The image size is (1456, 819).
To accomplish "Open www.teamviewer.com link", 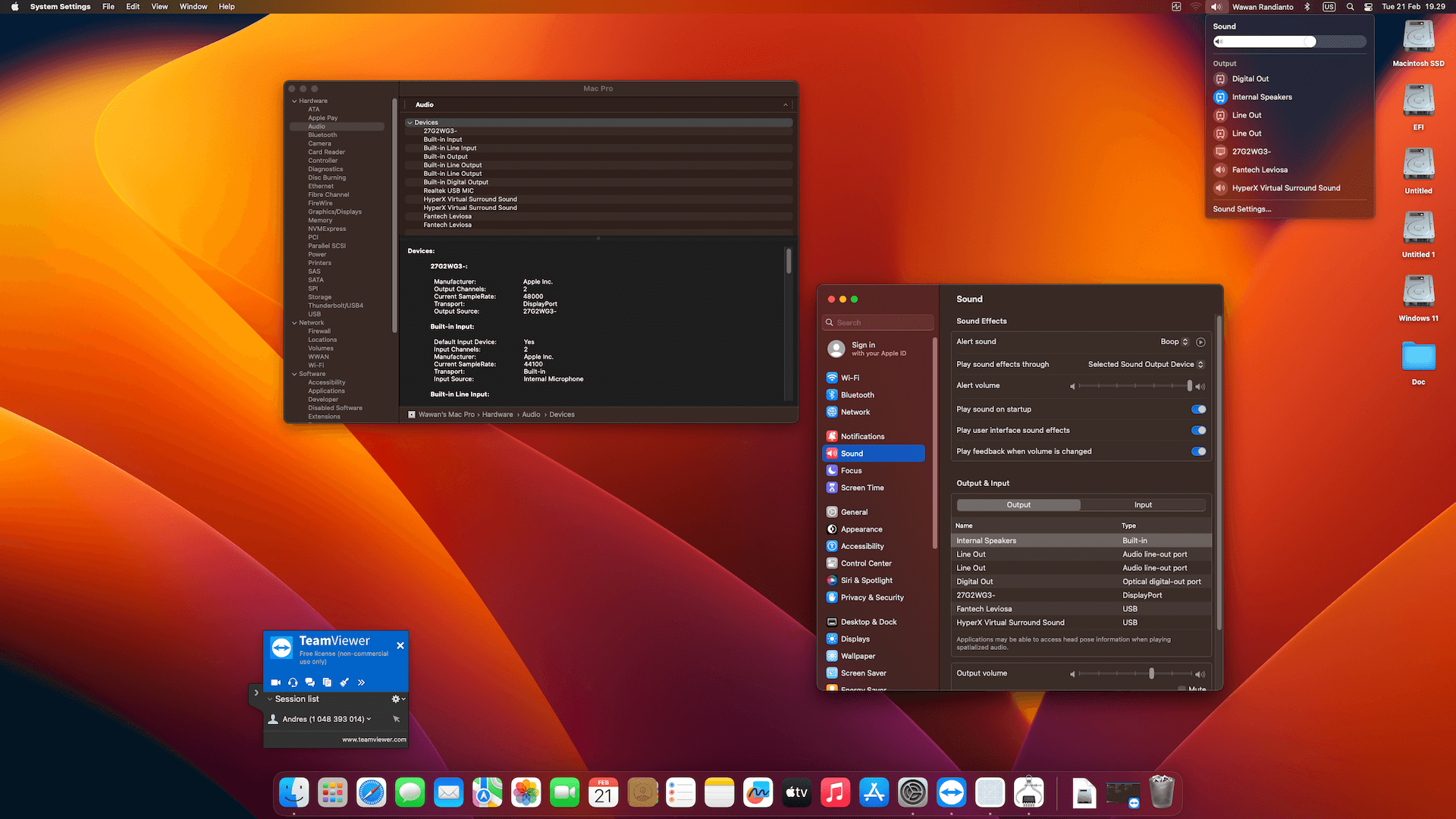I will 374,739.
